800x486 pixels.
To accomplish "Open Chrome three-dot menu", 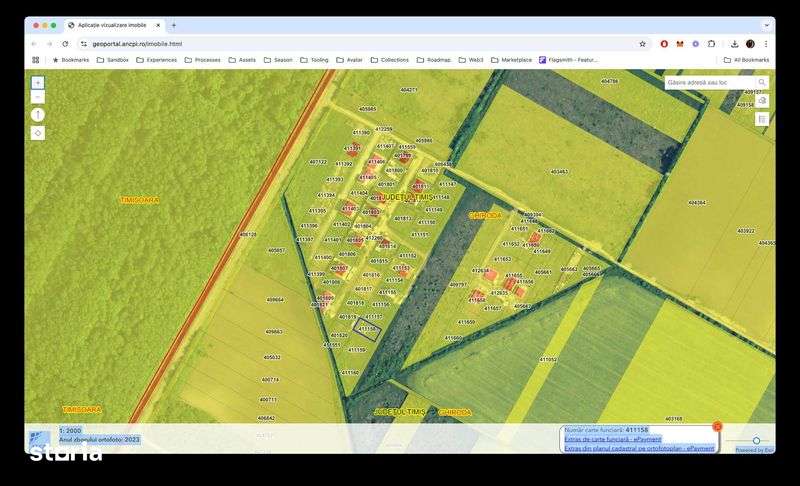I will pyautogui.click(x=766, y=44).
